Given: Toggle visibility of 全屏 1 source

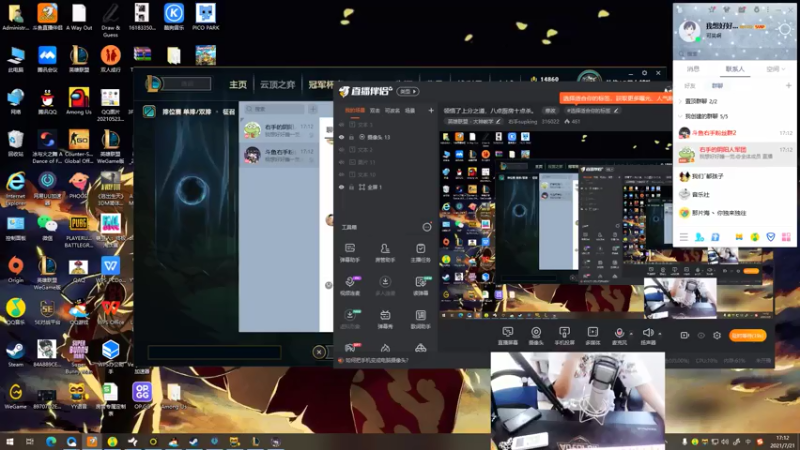Looking at the screenshot, I should point(341,187).
